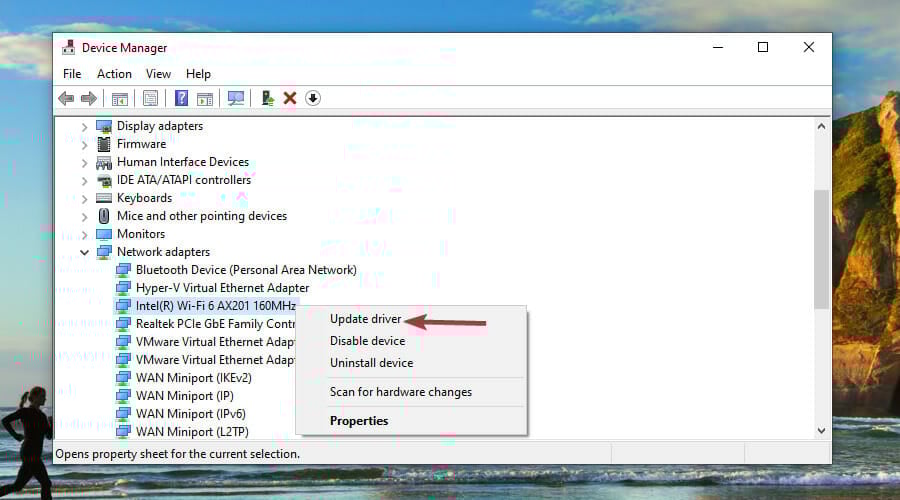Select the Keyboards category label
This screenshot has height=500, width=900.
point(144,198)
